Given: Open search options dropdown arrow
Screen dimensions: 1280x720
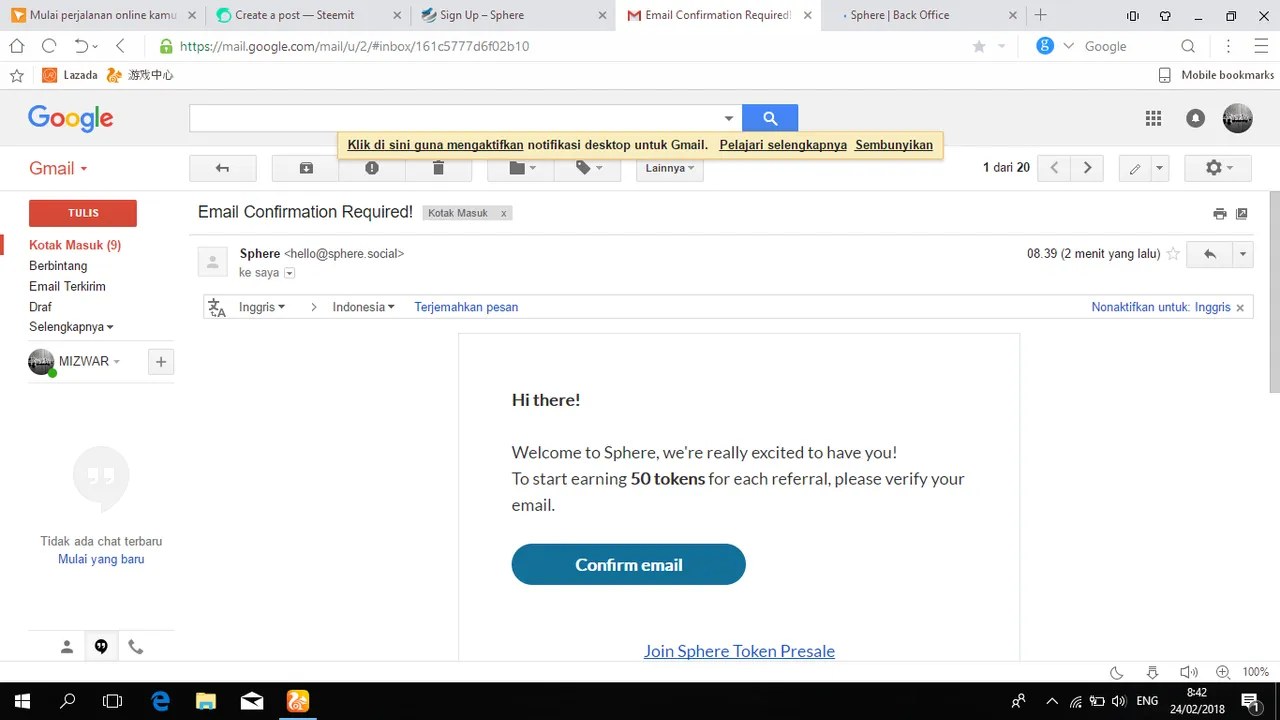Looking at the screenshot, I should tap(729, 118).
